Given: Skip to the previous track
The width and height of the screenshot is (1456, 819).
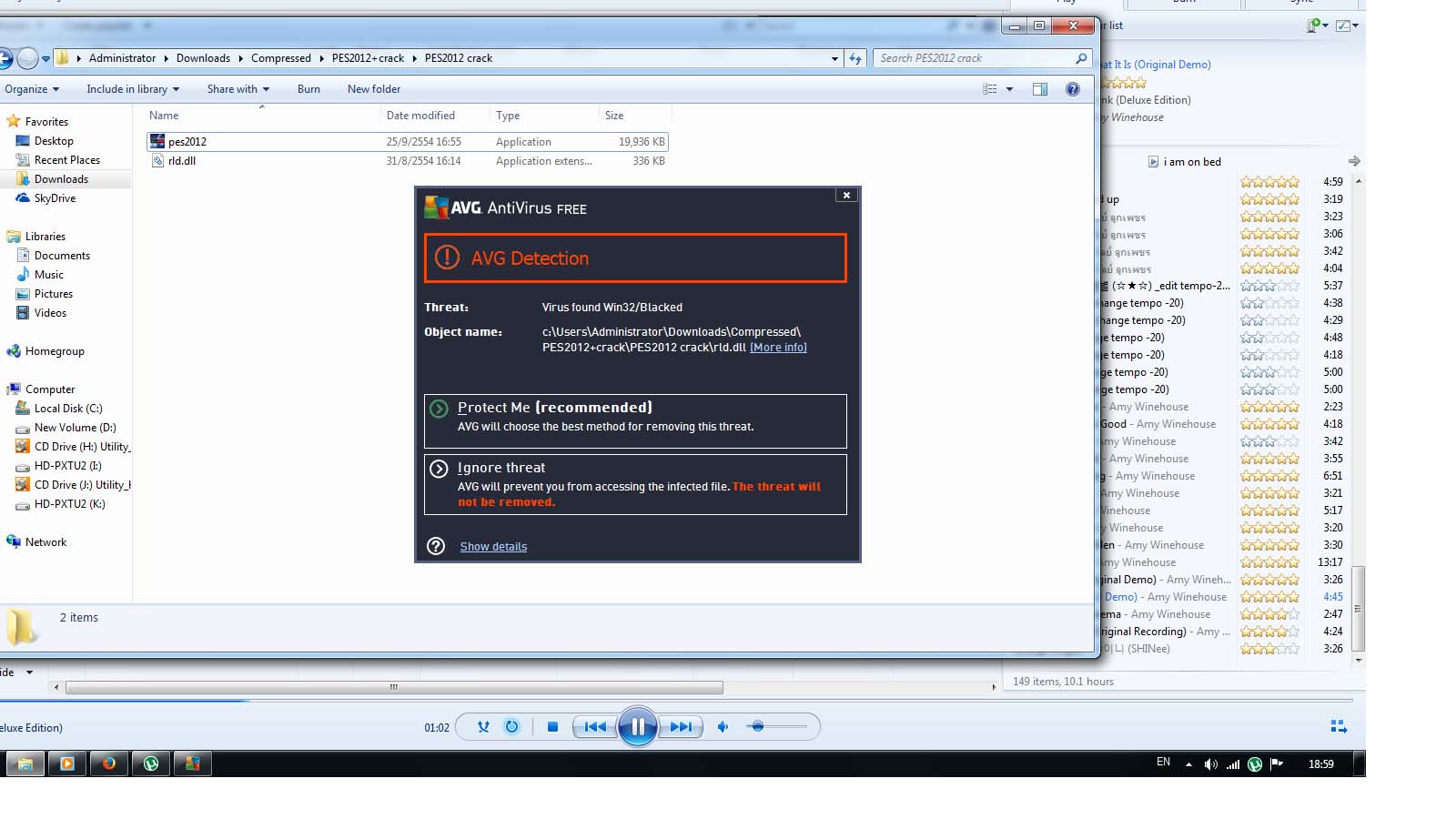Looking at the screenshot, I should [x=595, y=726].
